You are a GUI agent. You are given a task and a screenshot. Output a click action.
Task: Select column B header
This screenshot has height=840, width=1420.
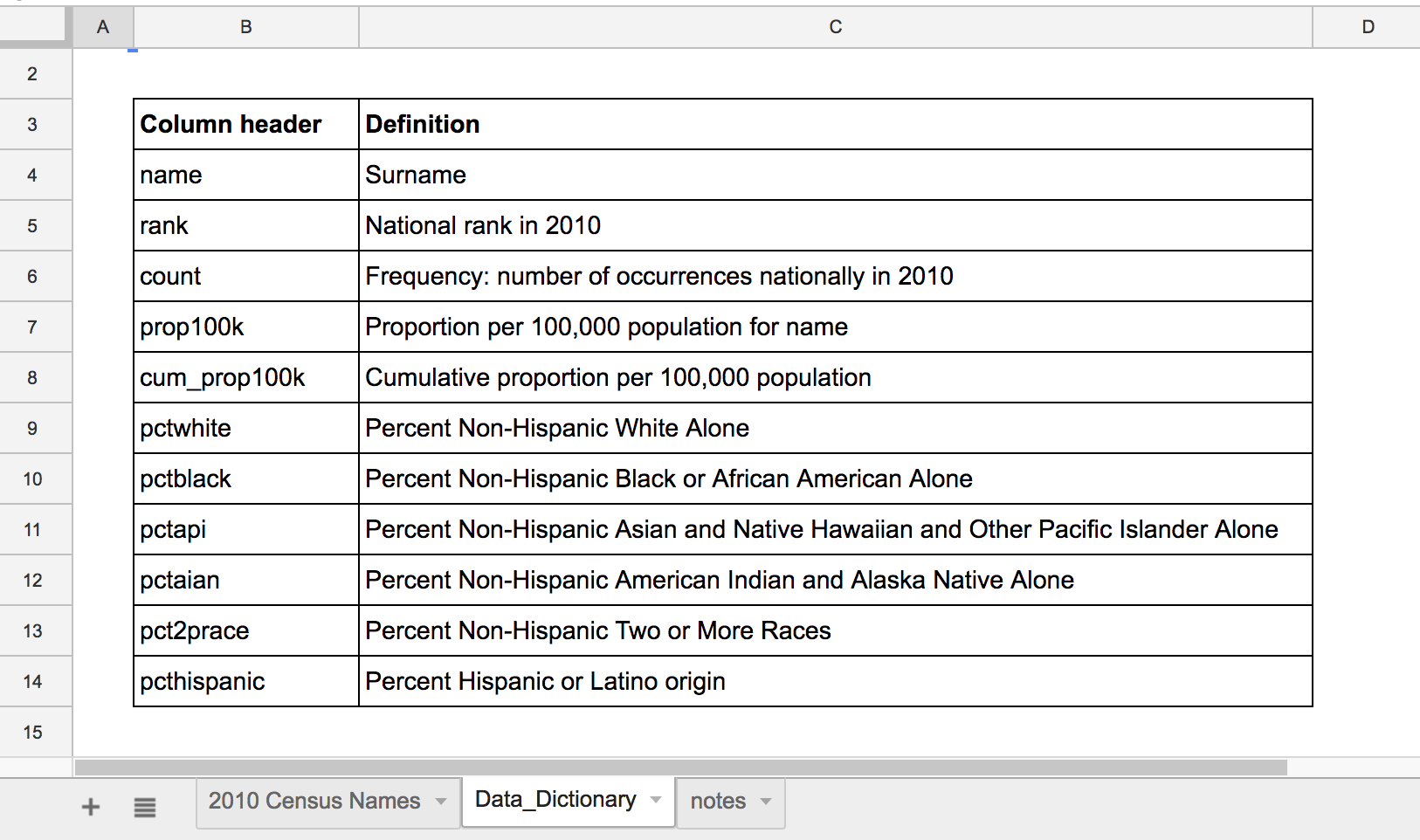point(246,27)
